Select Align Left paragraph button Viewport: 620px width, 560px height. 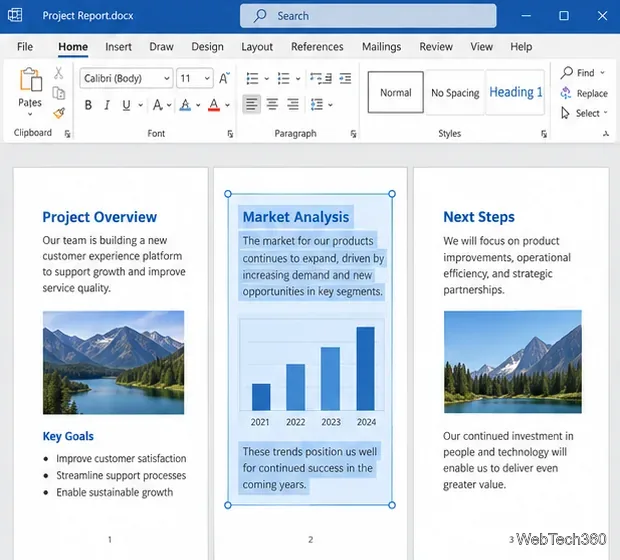coord(251,104)
